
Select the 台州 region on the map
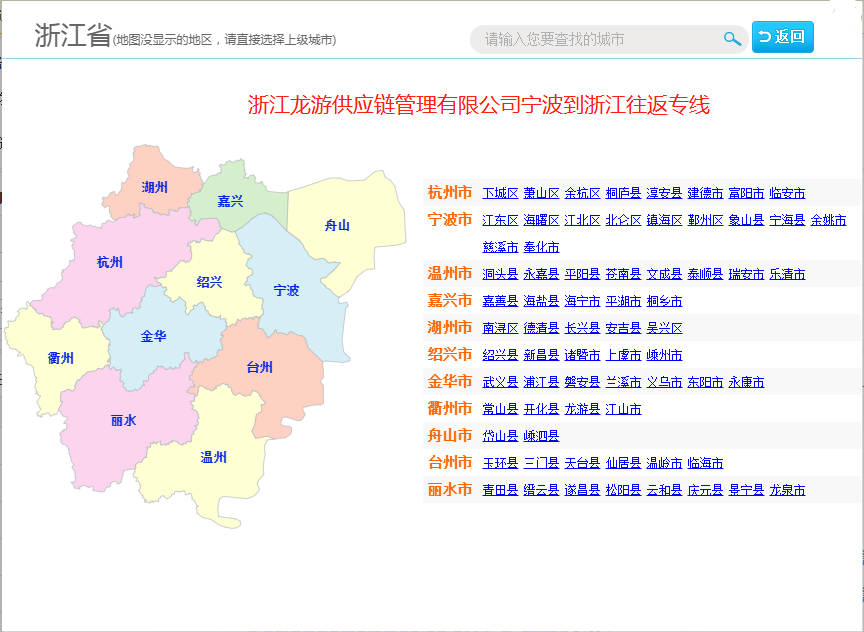coord(260,367)
